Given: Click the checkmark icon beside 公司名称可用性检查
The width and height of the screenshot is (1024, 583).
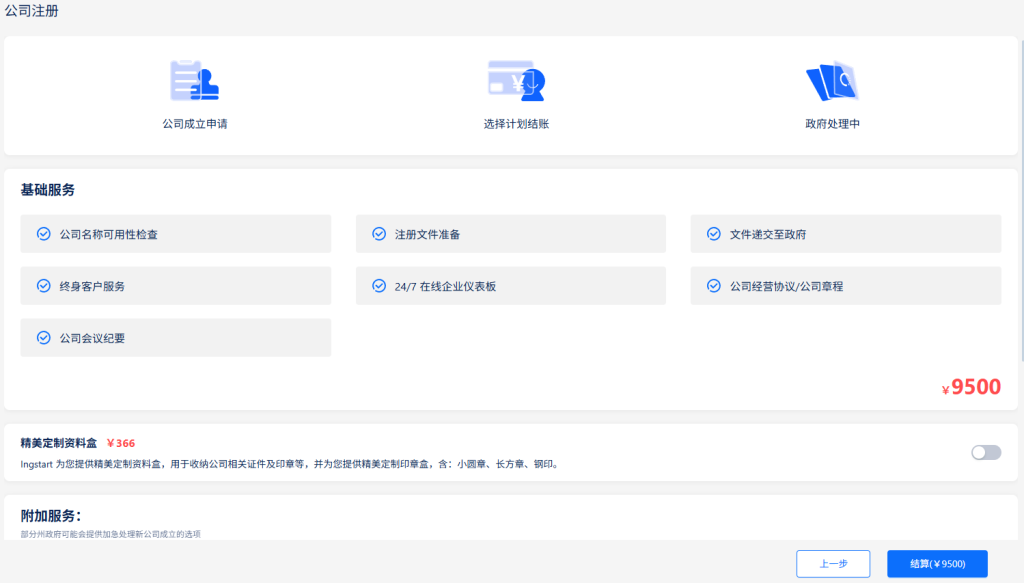Looking at the screenshot, I should click(x=42, y=233).
